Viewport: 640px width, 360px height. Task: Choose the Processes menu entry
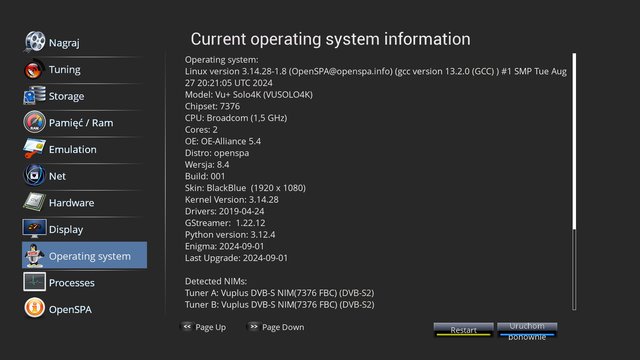pyautogui.click(x=84, y=282)
